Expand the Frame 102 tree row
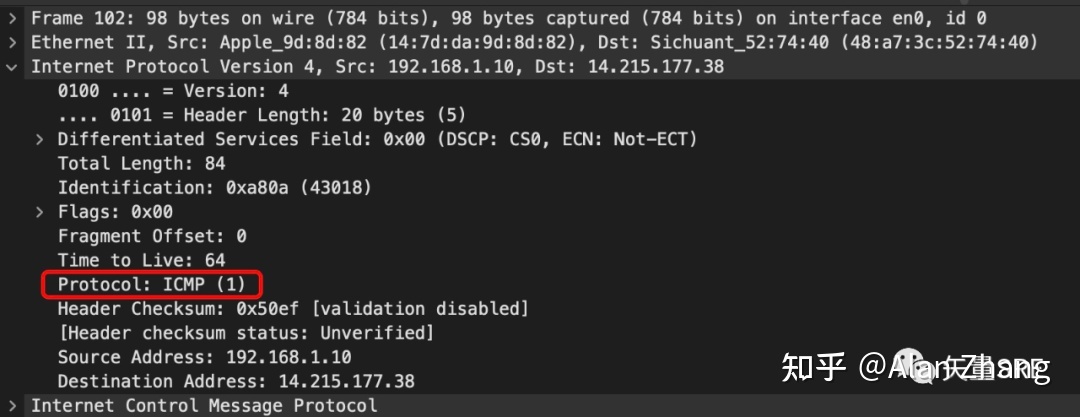 (x=13, y=19)
